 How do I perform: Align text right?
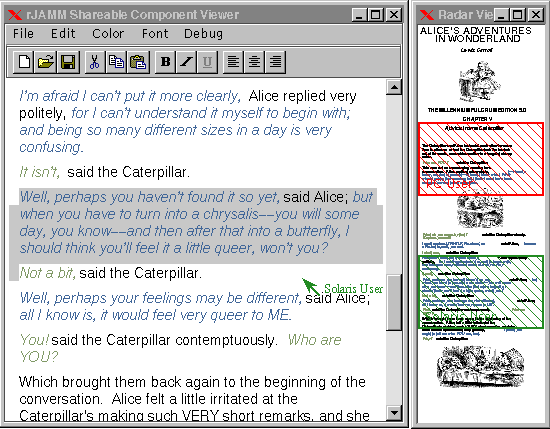(276, 62)
